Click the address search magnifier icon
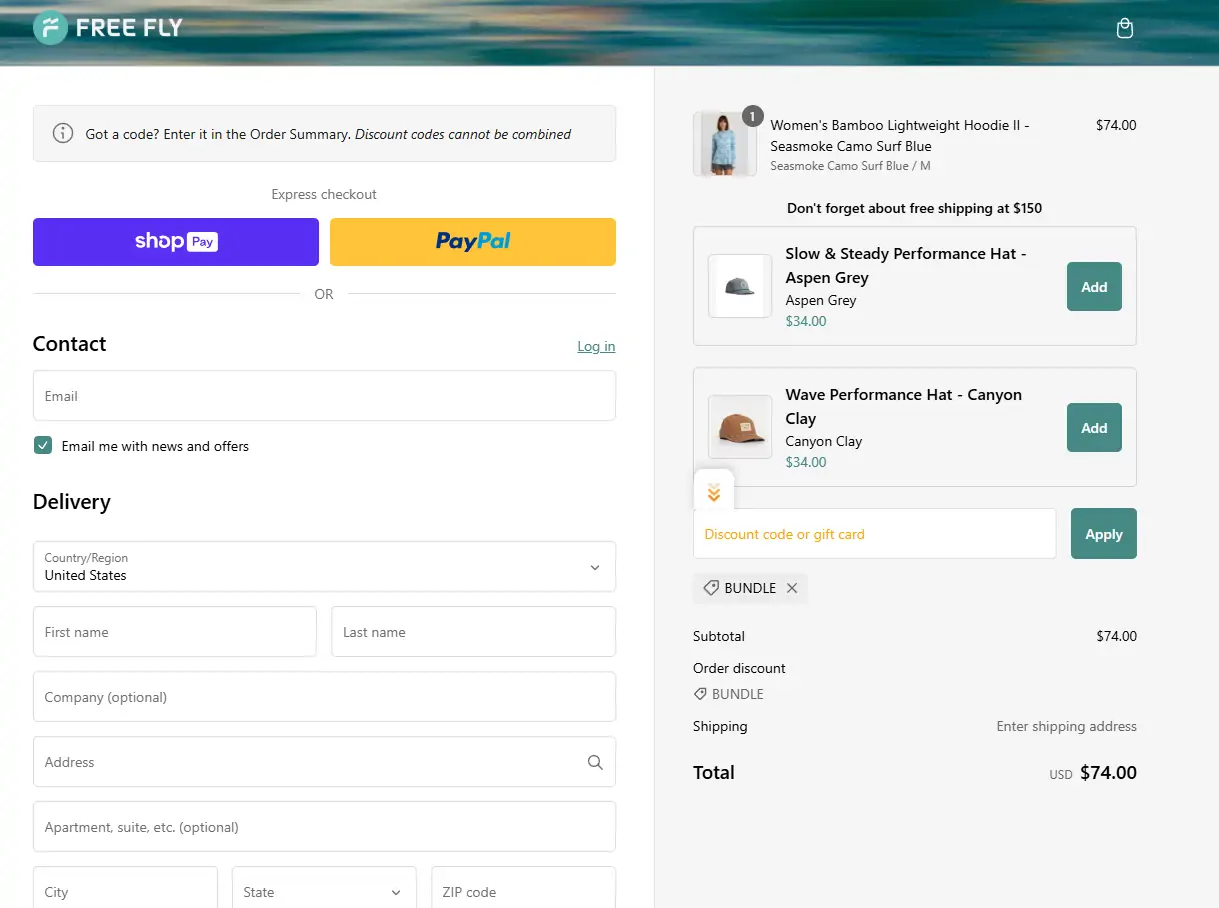Screen dimensions: 1219x908 tap(595, 762)
